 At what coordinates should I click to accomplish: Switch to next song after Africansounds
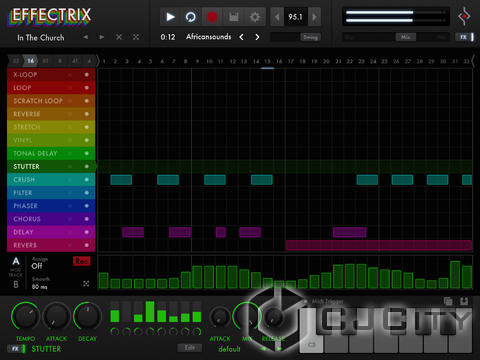257,37
